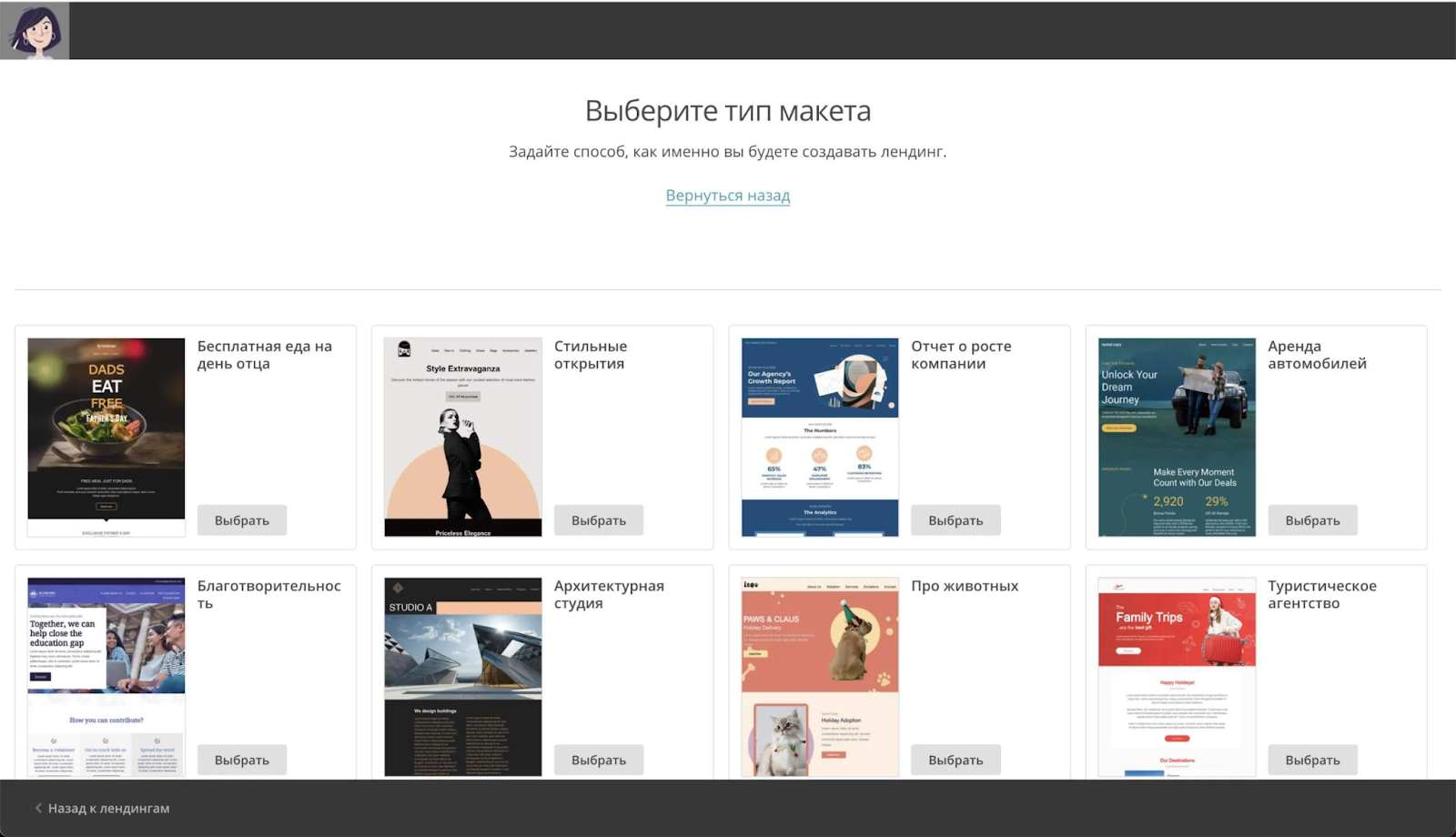Preview the Style Extravaganza thumbnail
This screenshot has height=837, width=1456.
coord(463,438)
